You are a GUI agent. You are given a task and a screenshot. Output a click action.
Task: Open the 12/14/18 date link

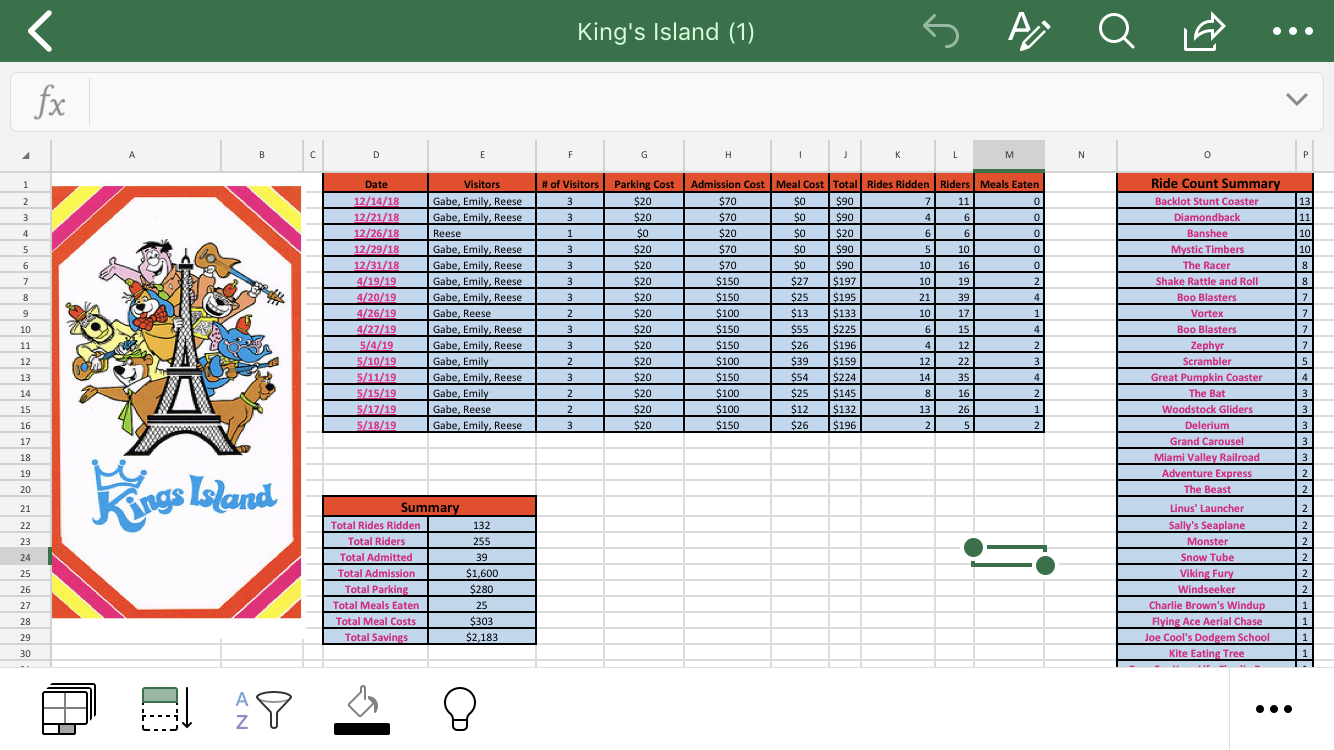[376, 201]
